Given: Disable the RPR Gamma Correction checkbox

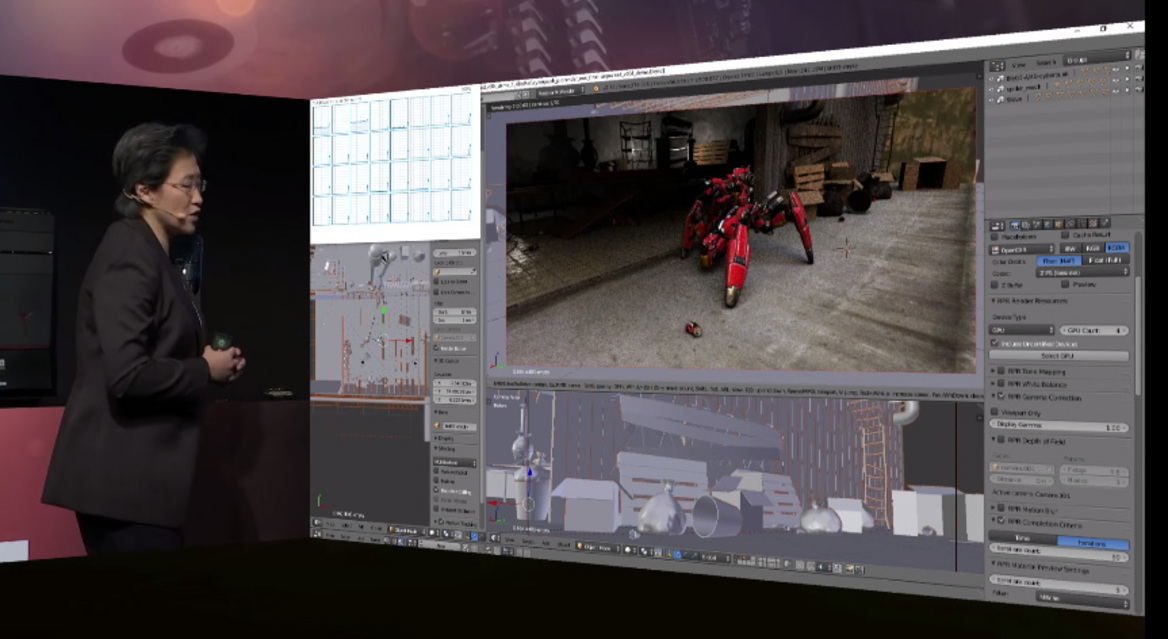Looking at the screenshot, I should (1000, 396).
